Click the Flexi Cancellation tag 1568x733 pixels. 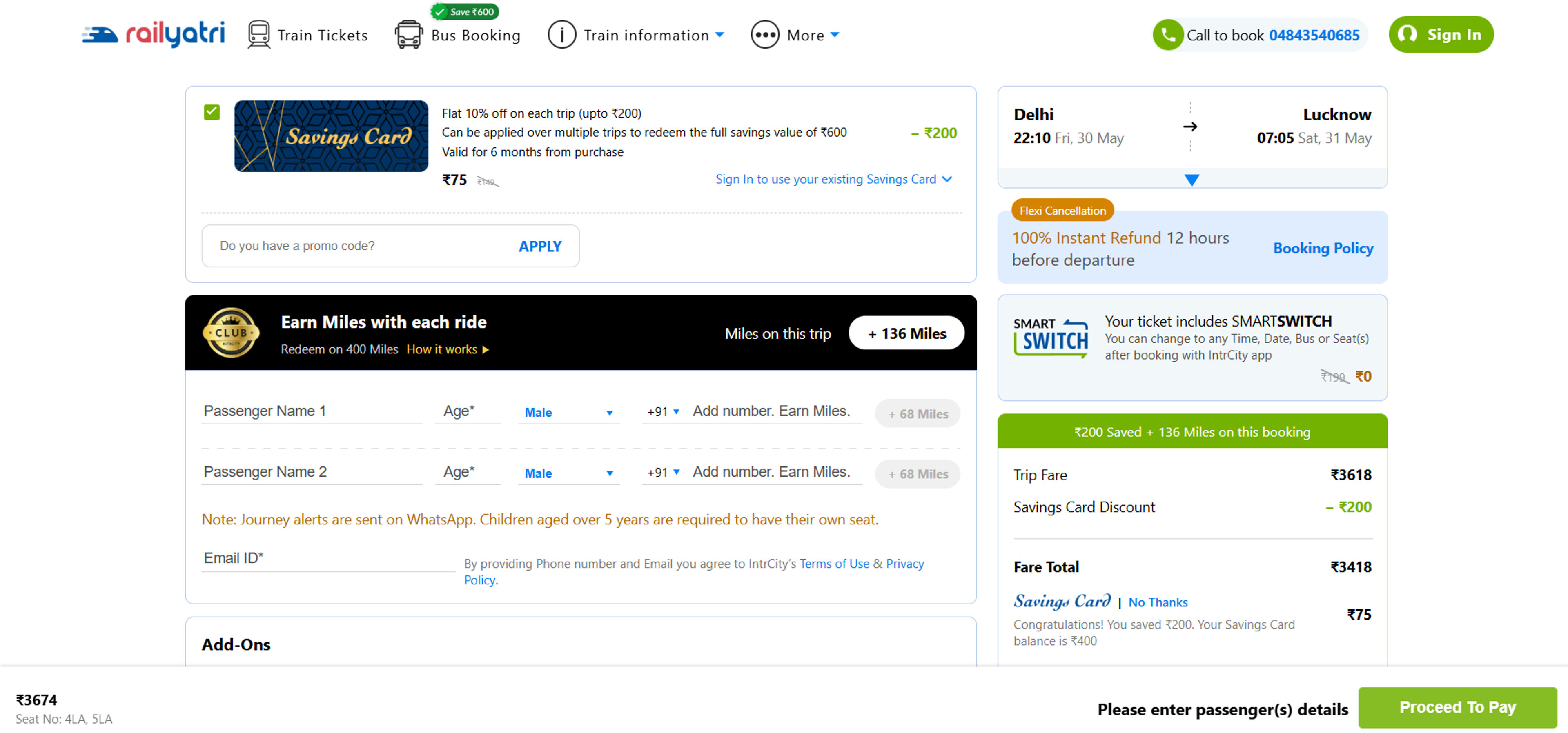click(x=1062, y=211)
